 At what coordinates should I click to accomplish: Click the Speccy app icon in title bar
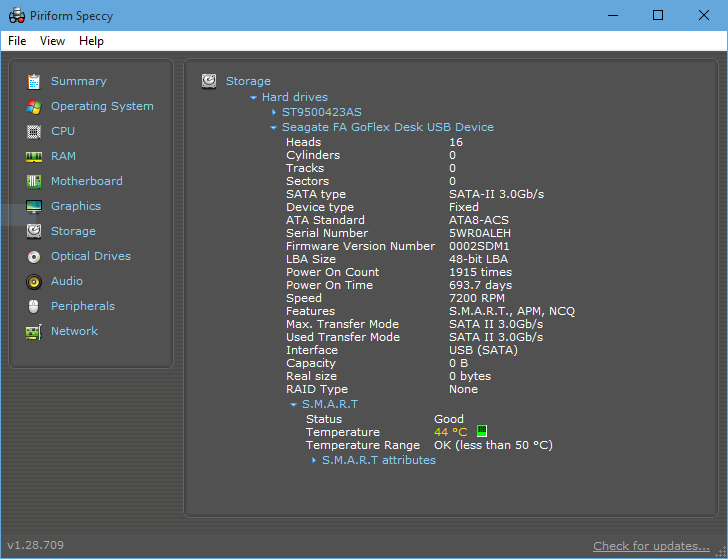point(17,15)
